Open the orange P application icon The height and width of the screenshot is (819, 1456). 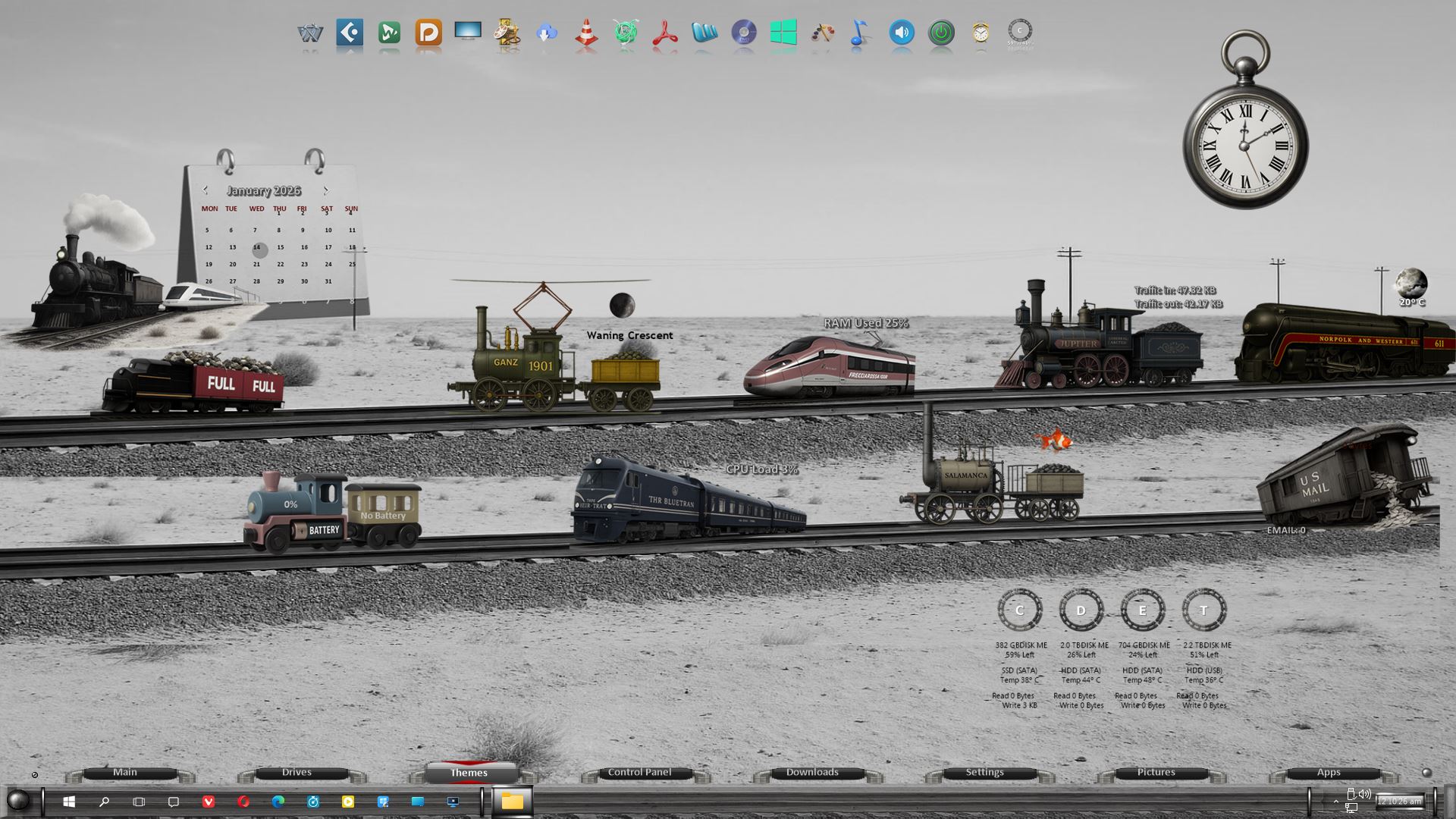[x=428, y=33]
